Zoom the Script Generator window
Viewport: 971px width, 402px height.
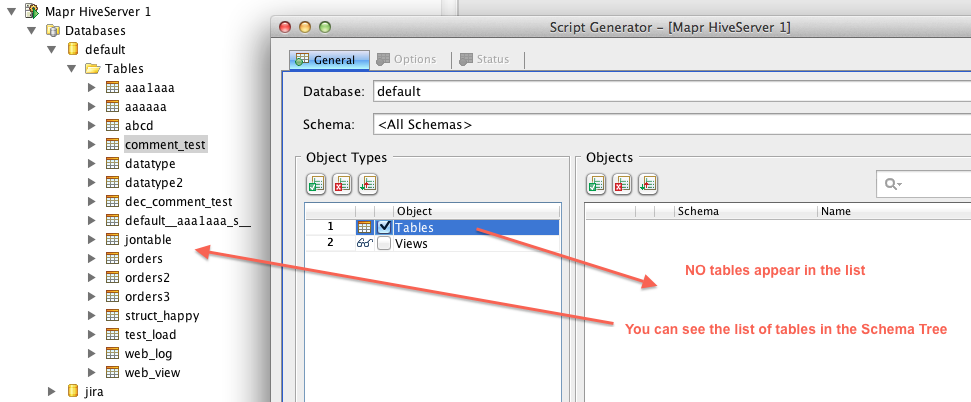324,27
